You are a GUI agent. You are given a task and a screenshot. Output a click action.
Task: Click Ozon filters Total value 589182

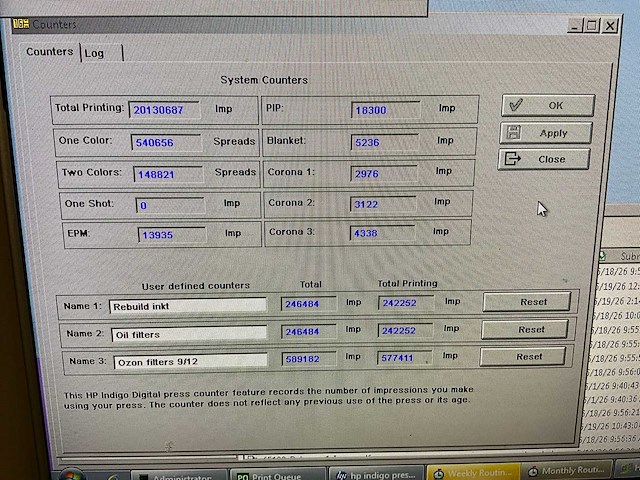(309, 359)
